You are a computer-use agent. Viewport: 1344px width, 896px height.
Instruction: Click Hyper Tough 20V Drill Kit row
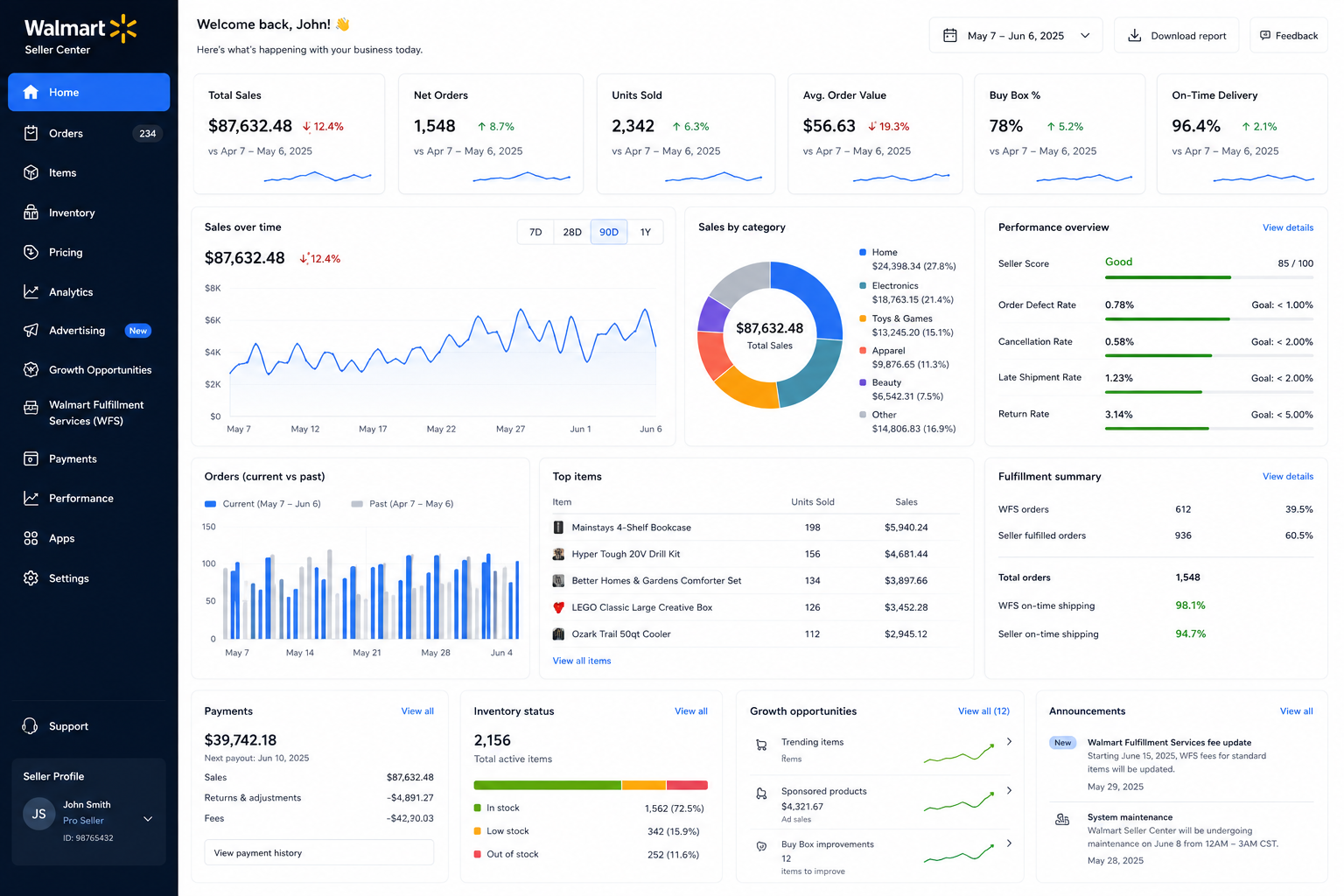pos(755,554)
